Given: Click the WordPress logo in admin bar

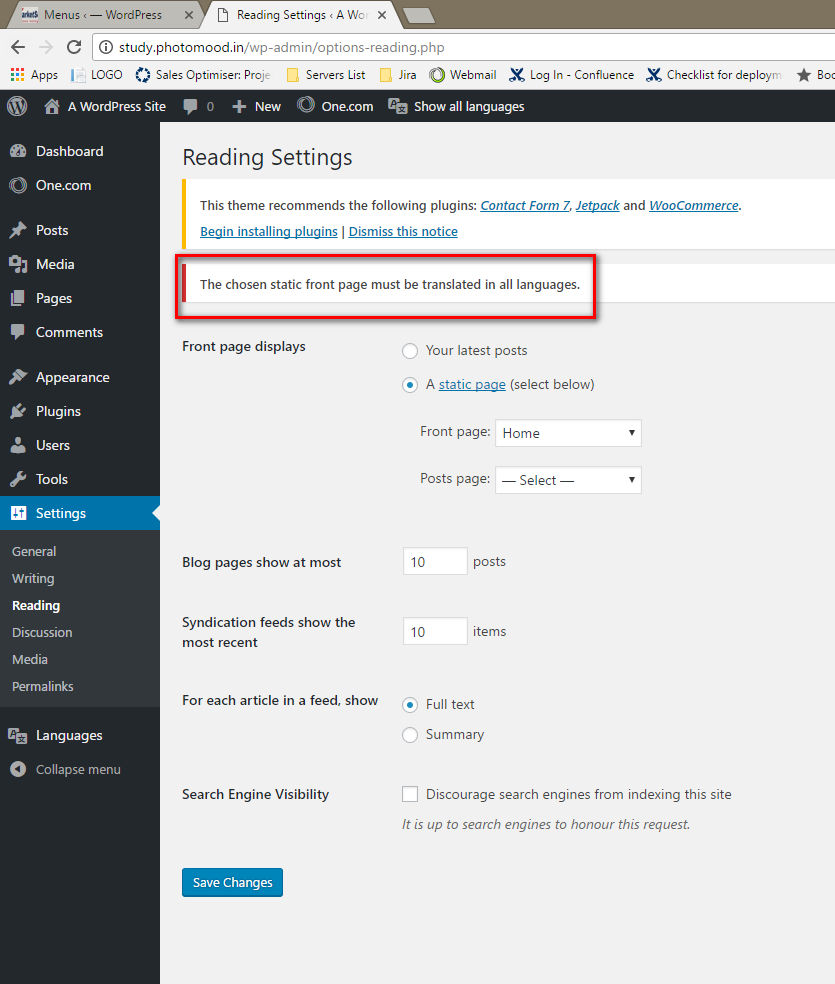Looking at the screenshot, I should point(17,106).
